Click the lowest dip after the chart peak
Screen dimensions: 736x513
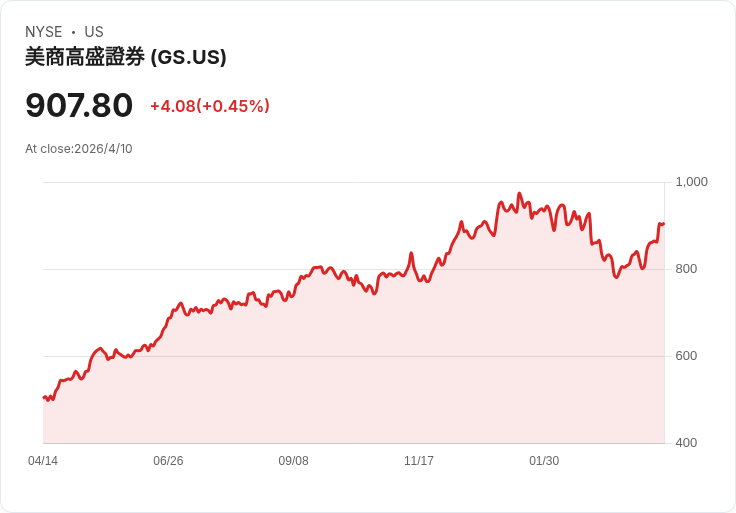pos(616,276)
